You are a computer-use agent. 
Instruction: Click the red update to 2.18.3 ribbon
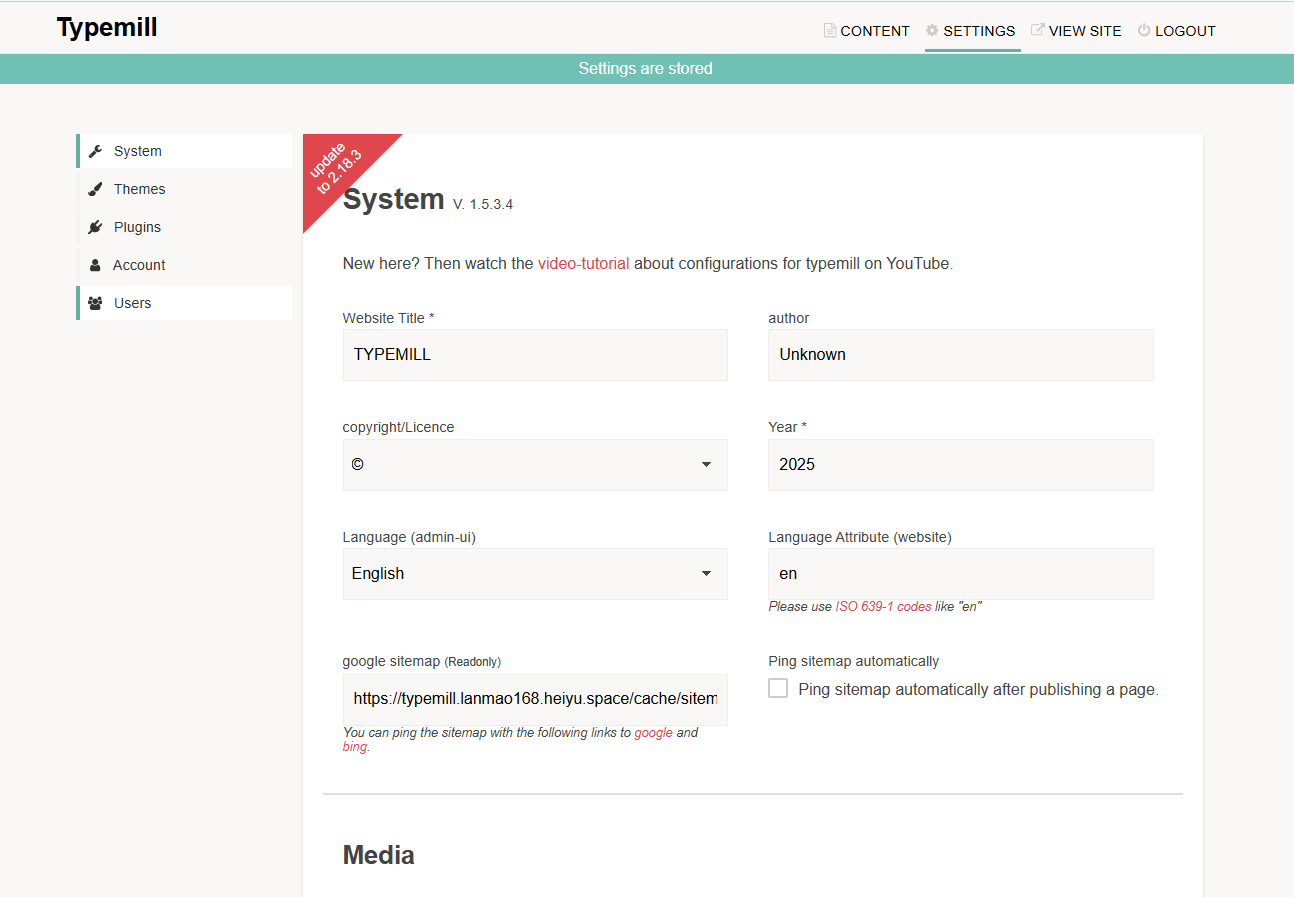tap(337, 168)
